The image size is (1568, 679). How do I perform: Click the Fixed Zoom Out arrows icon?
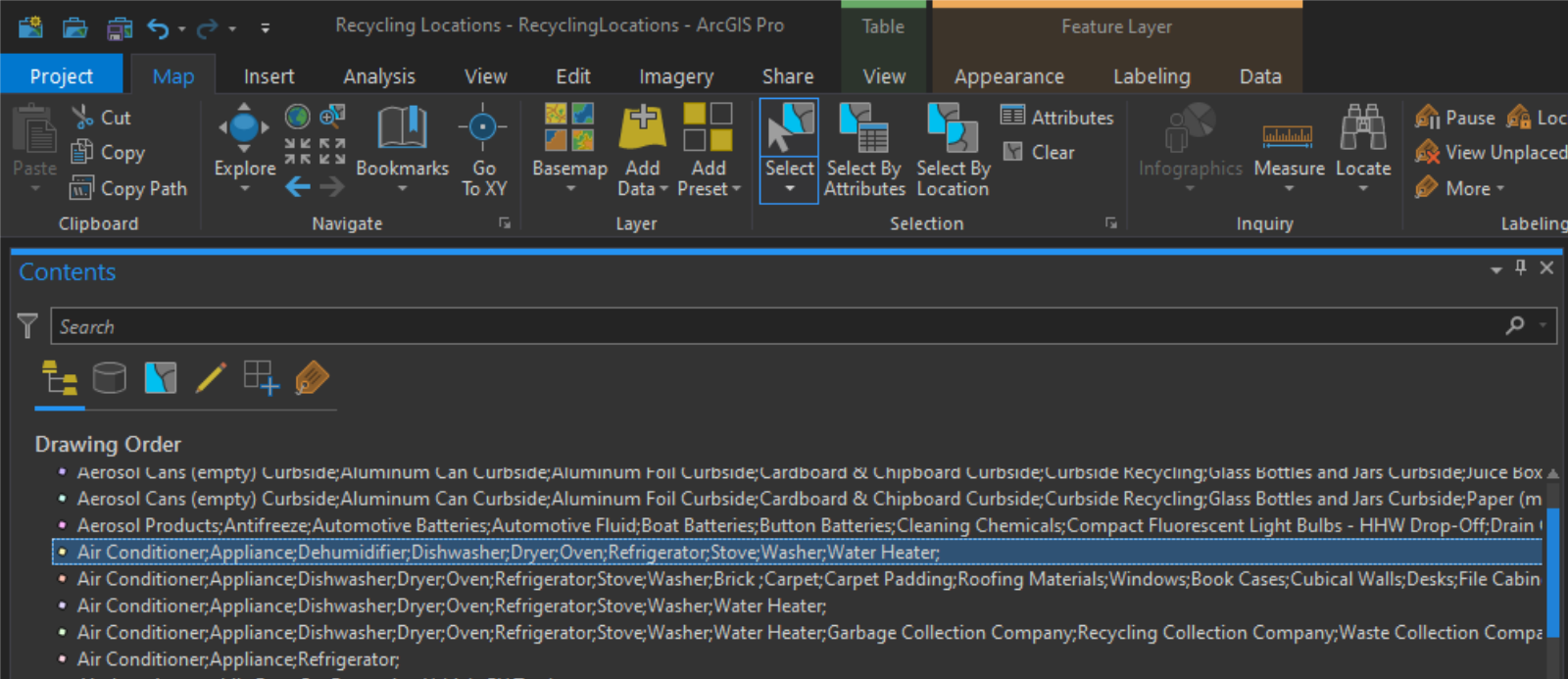(x=332, y=151)
